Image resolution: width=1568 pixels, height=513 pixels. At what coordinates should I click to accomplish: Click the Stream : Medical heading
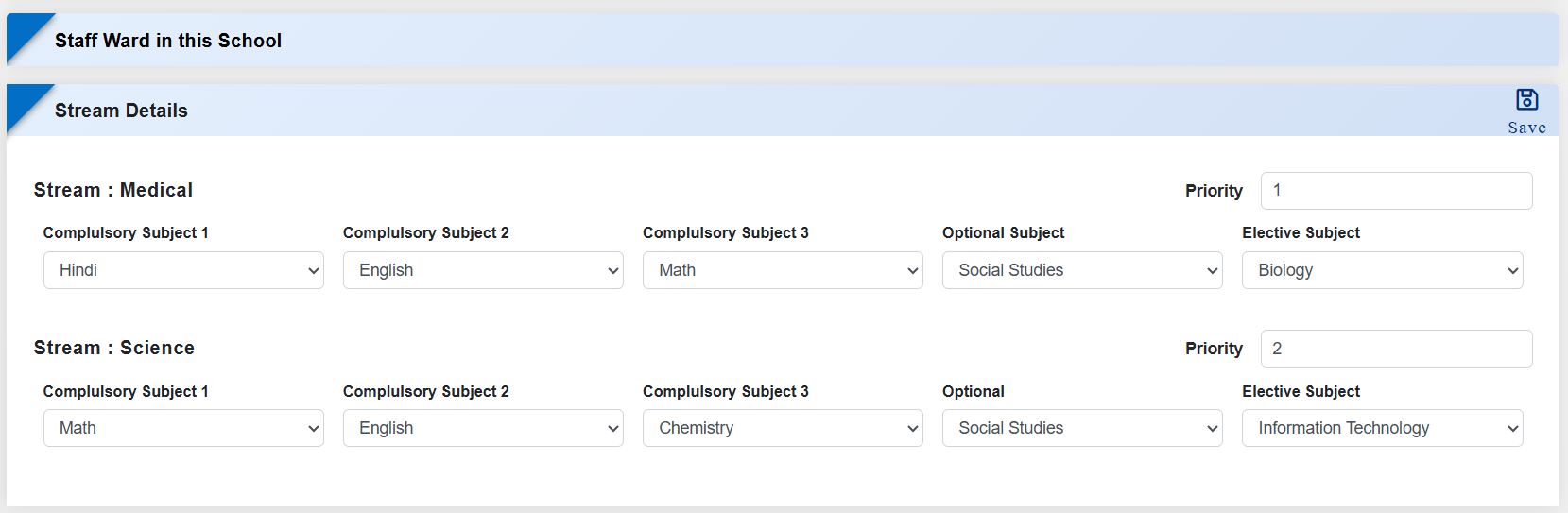pos(113,190)
